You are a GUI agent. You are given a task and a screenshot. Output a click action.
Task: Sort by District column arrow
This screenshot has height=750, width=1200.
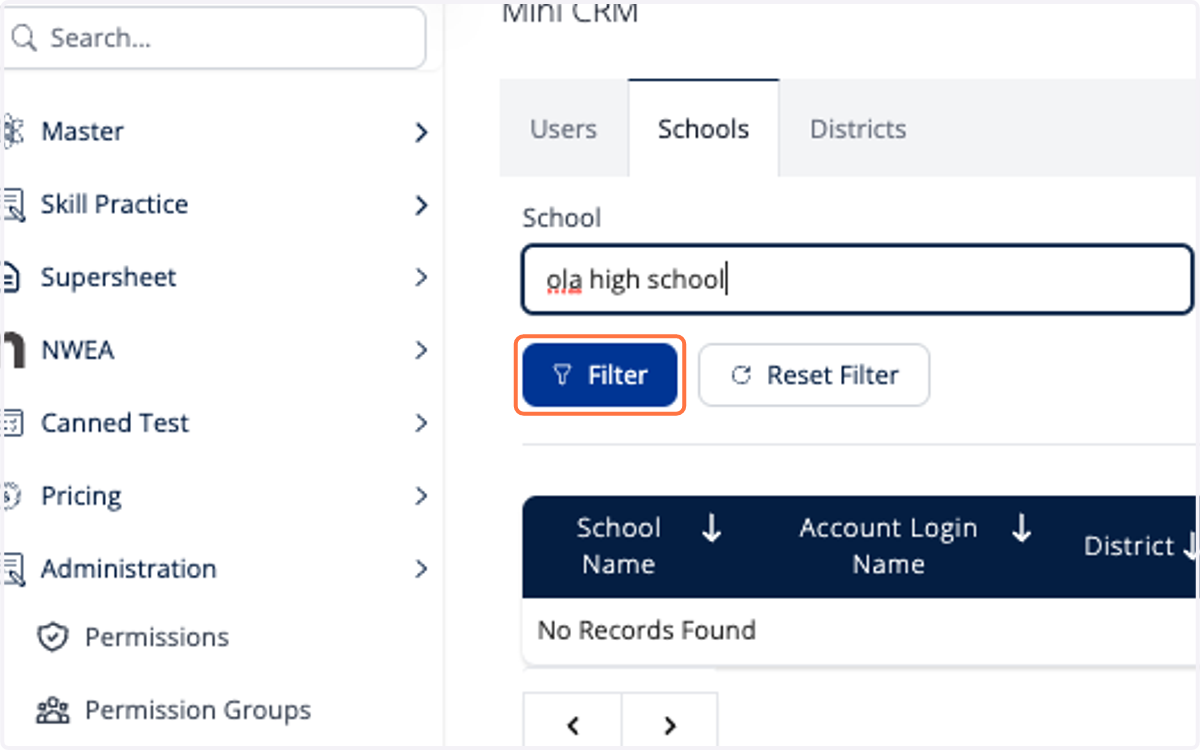1189,546
